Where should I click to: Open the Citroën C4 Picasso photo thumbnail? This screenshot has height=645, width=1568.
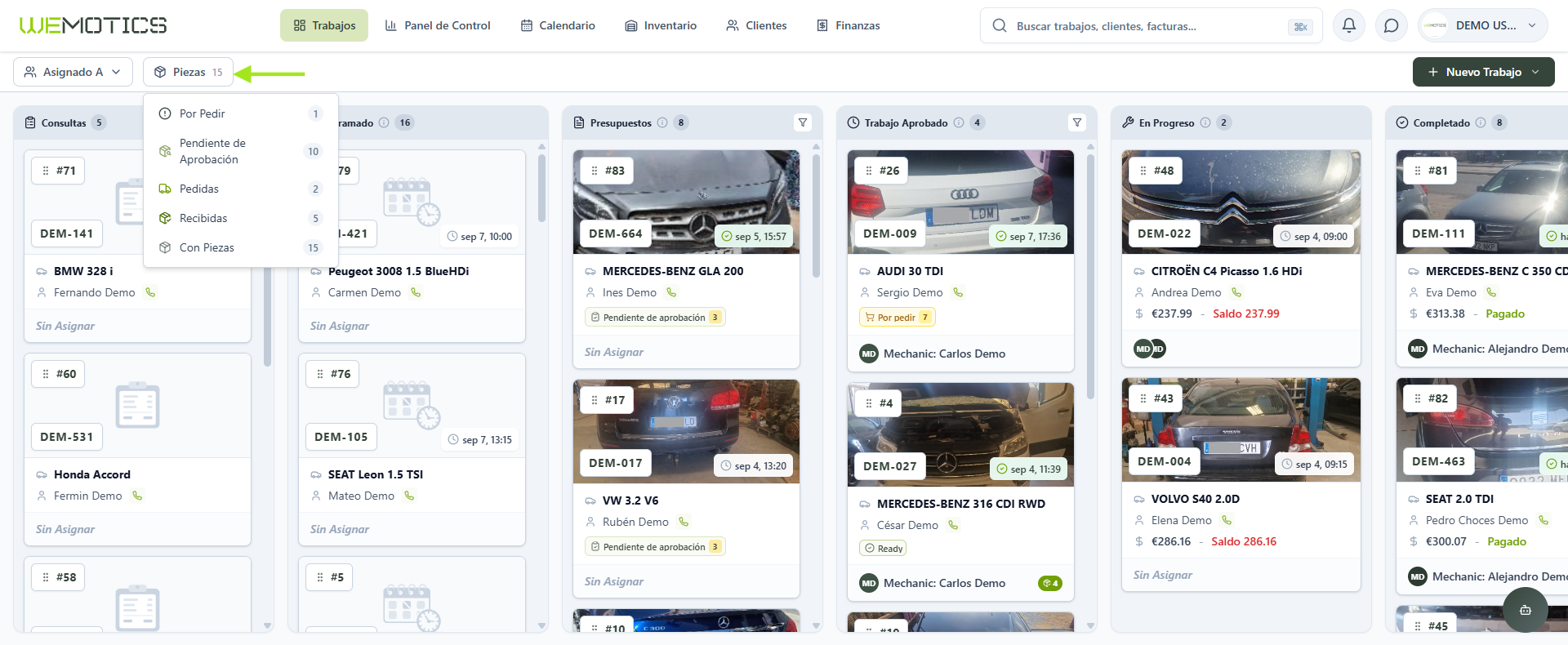coord(1241,202)
